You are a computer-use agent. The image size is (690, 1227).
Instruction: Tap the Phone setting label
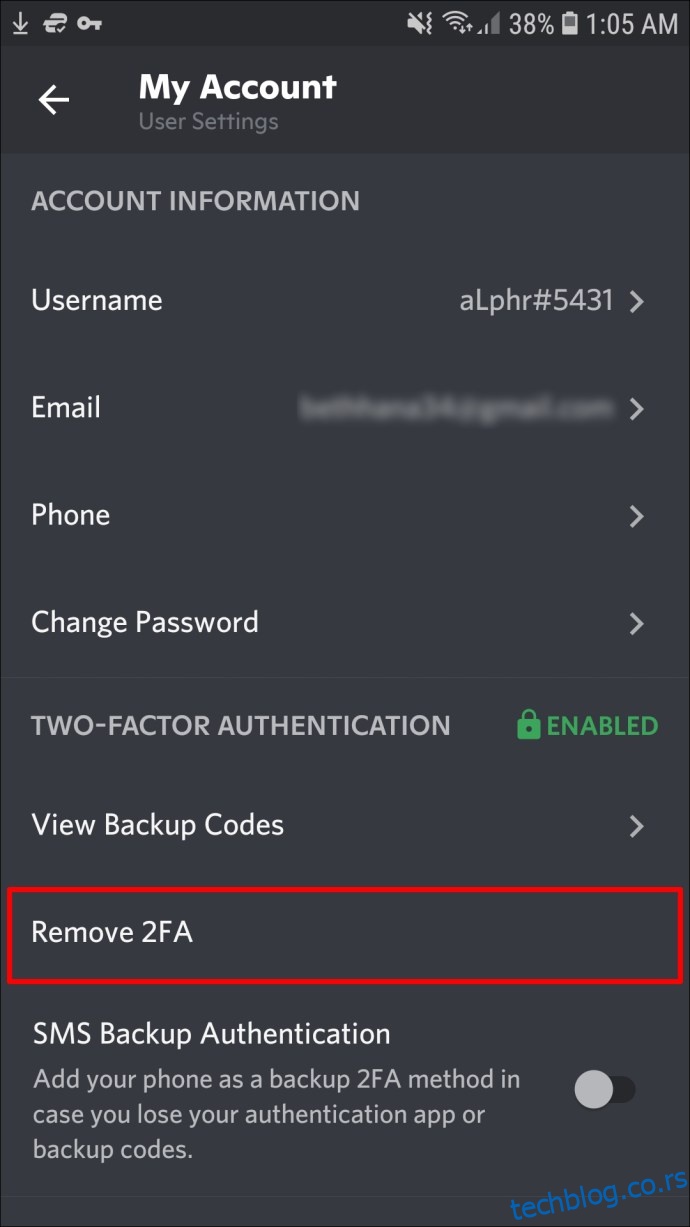point(71,515)
